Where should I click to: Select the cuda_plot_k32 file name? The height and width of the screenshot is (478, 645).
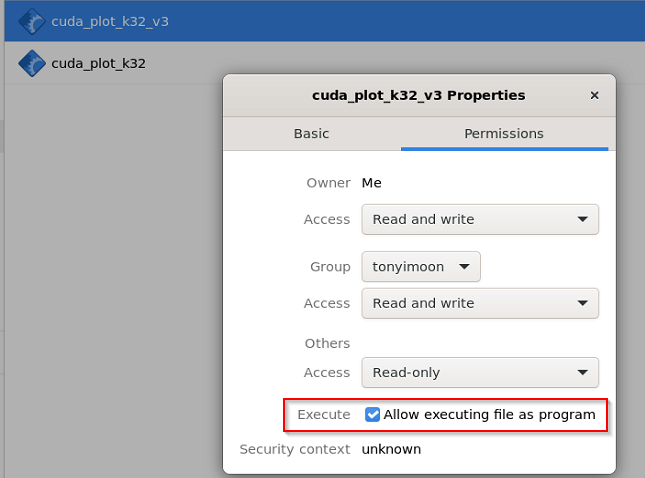[x=98, y=63]
